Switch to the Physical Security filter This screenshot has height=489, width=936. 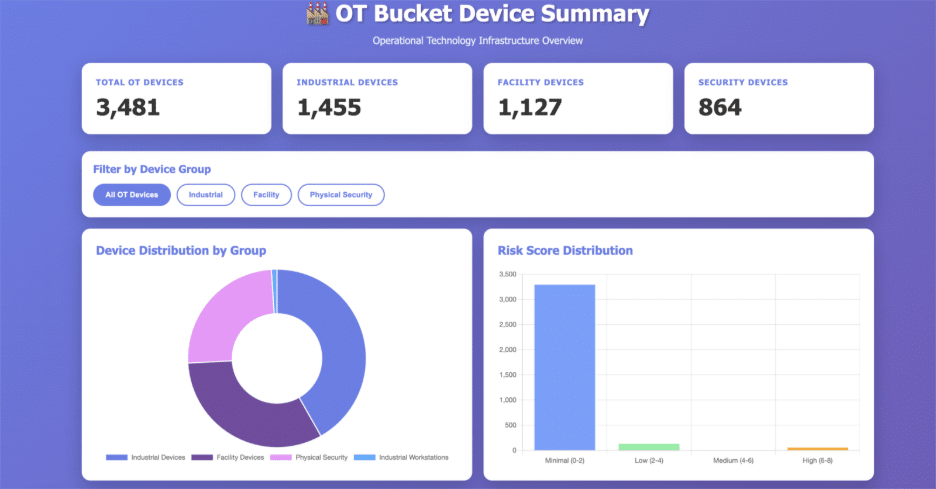tap(341, 195)
